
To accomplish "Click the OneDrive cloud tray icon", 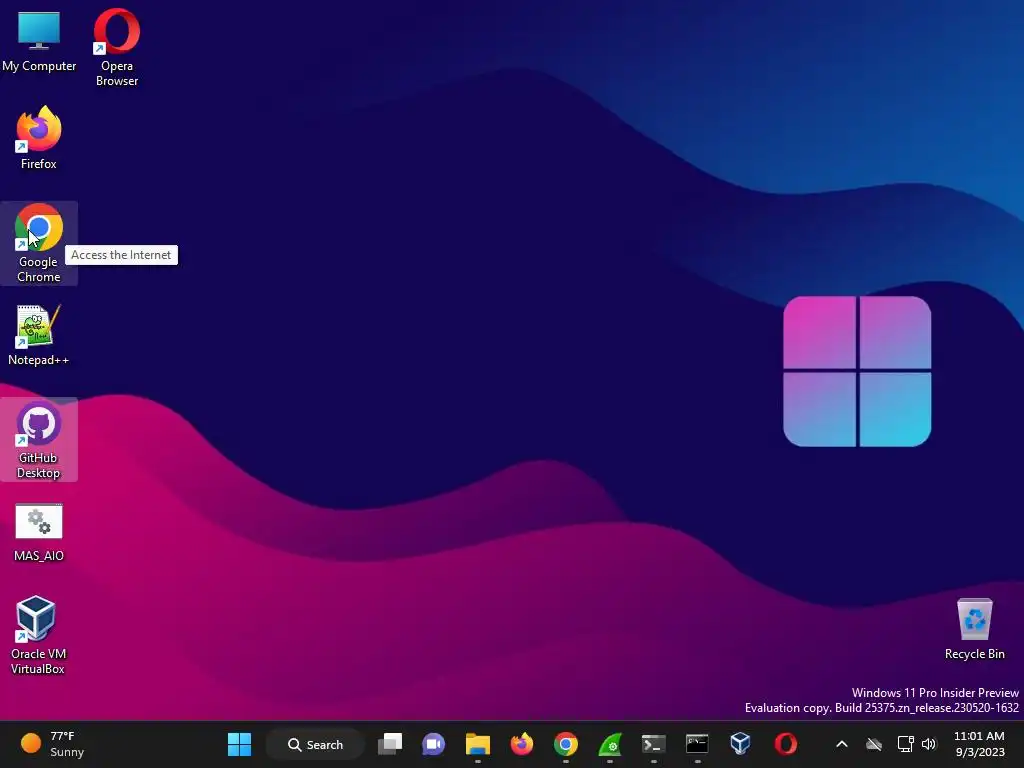I will (874, 744).
